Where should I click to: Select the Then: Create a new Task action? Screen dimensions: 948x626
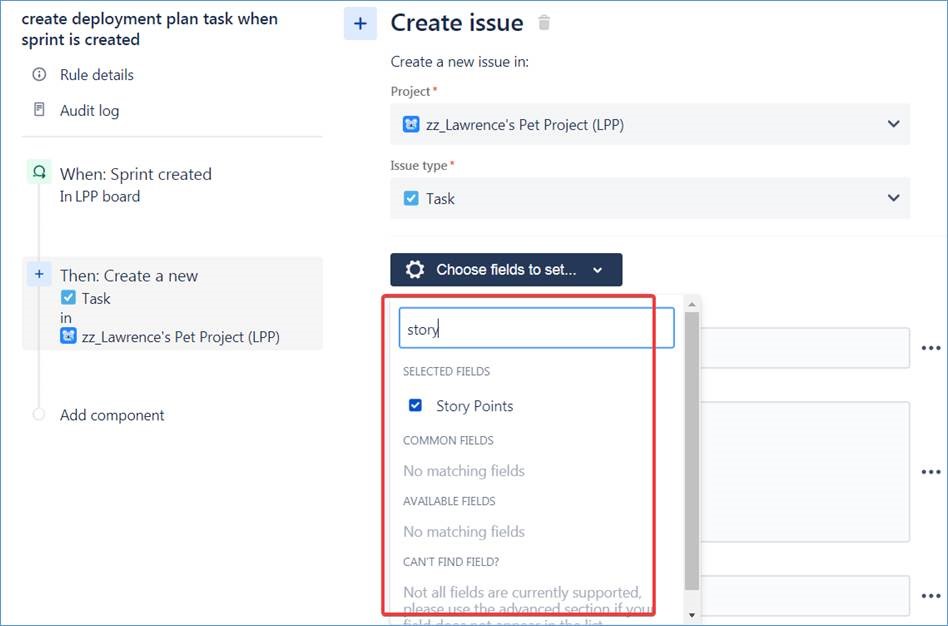pos(172,304)
